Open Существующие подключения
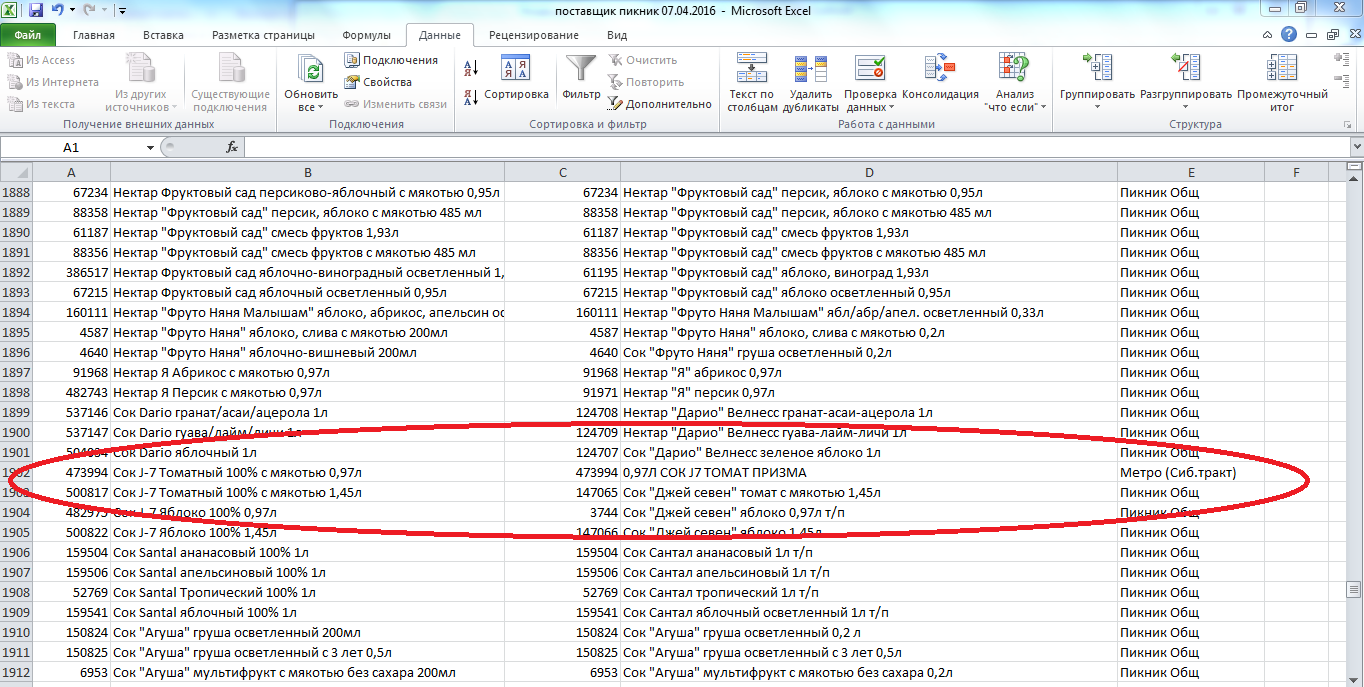Viewport: 1364px width, 687px height. point(231,84)
